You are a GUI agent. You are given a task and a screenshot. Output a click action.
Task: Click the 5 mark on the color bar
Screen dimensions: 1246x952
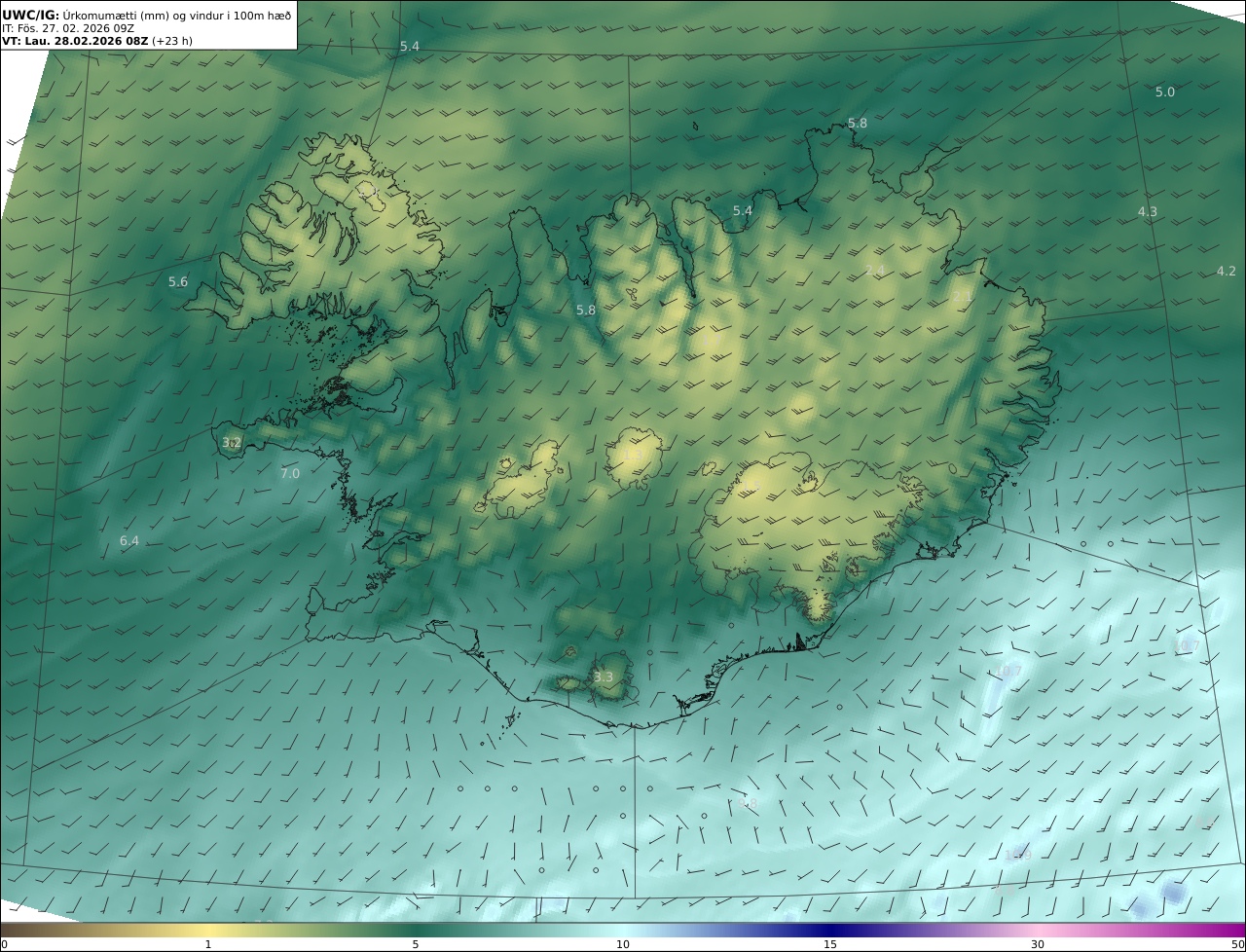(x=416, y=944)
